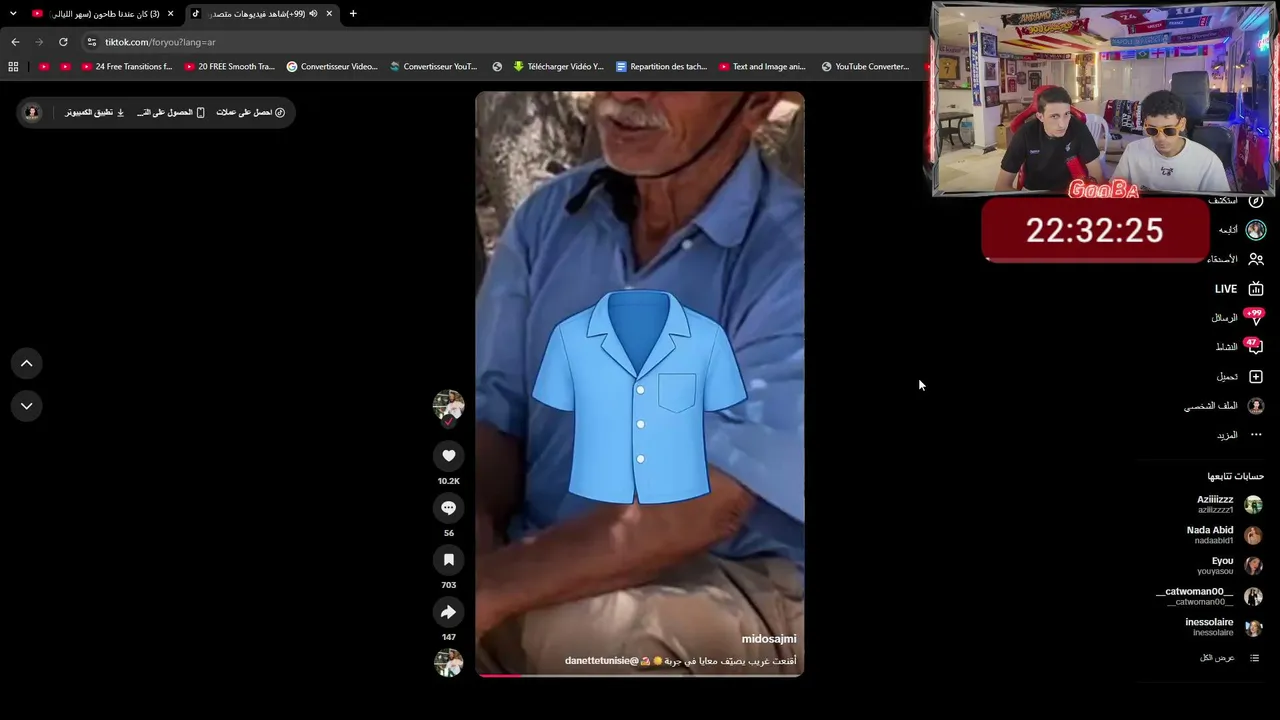
Task: Click the LIVE label in the sidebar
Action: (x=1226, y=289)
